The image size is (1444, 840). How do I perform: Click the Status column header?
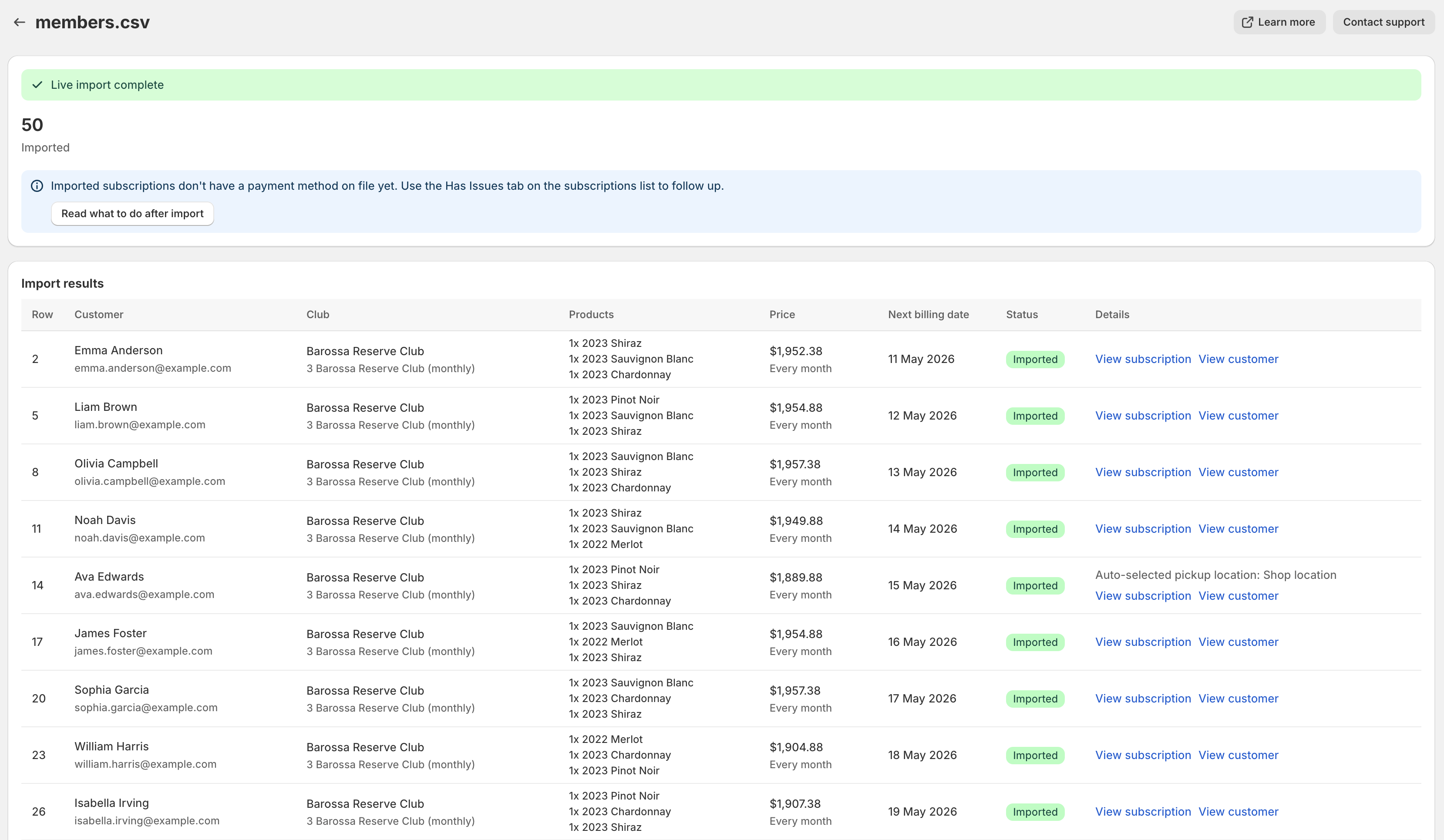point(1022,315)
